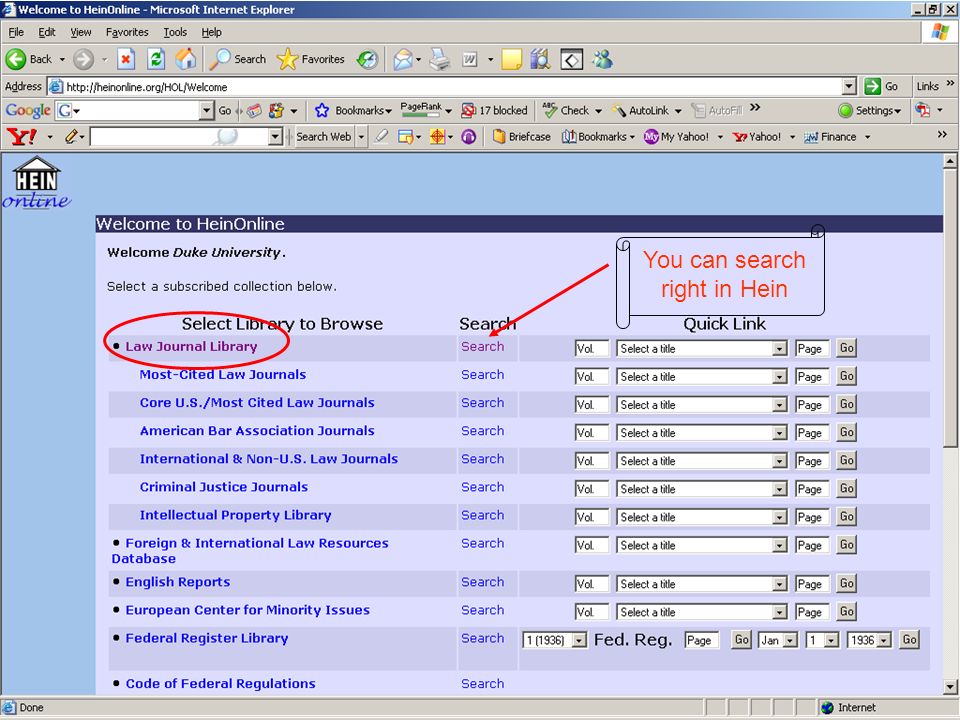Refresh the page with the green arrows icon
The image size is (960, 720).
[x=156, y=59]
